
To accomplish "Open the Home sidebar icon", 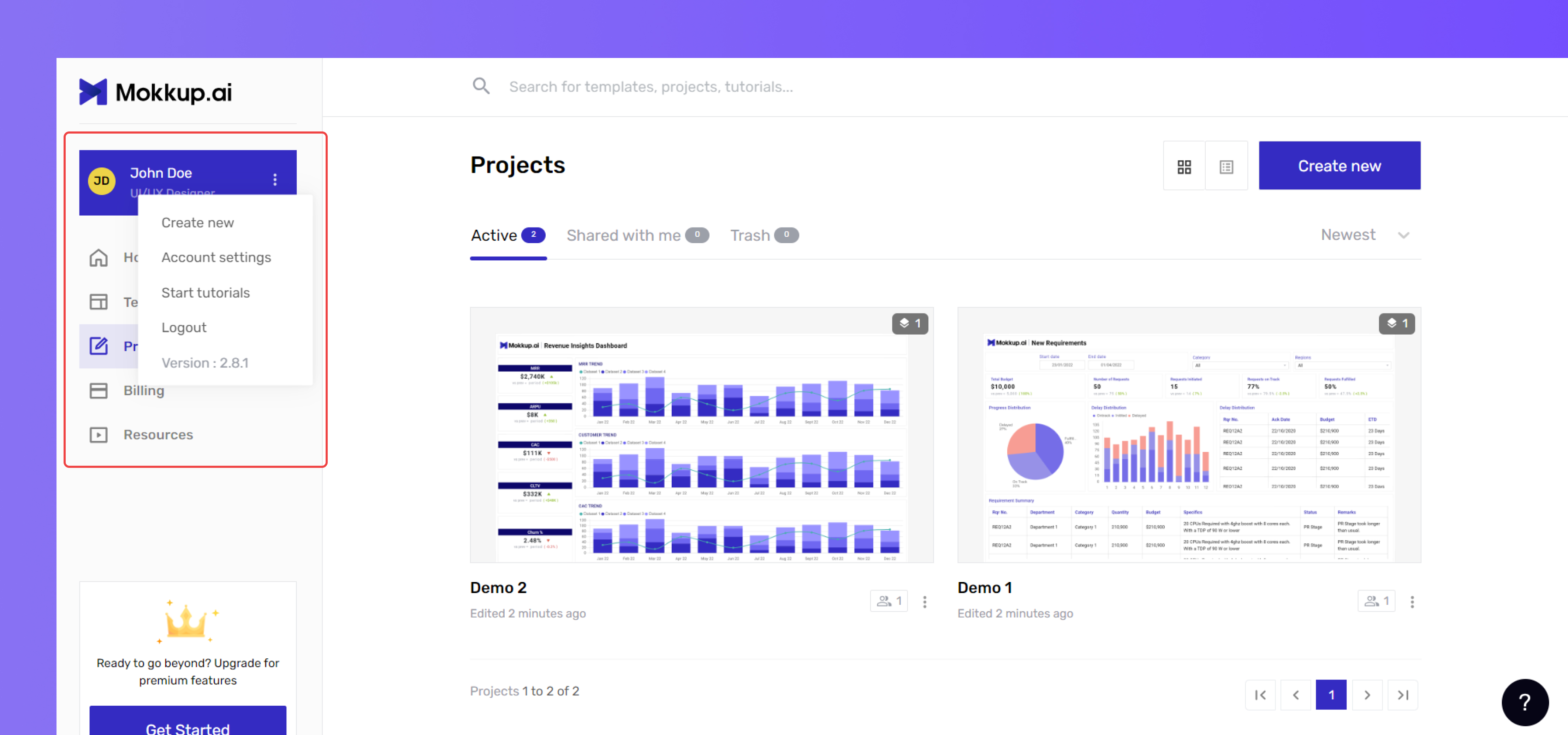I will coord(99,258).
